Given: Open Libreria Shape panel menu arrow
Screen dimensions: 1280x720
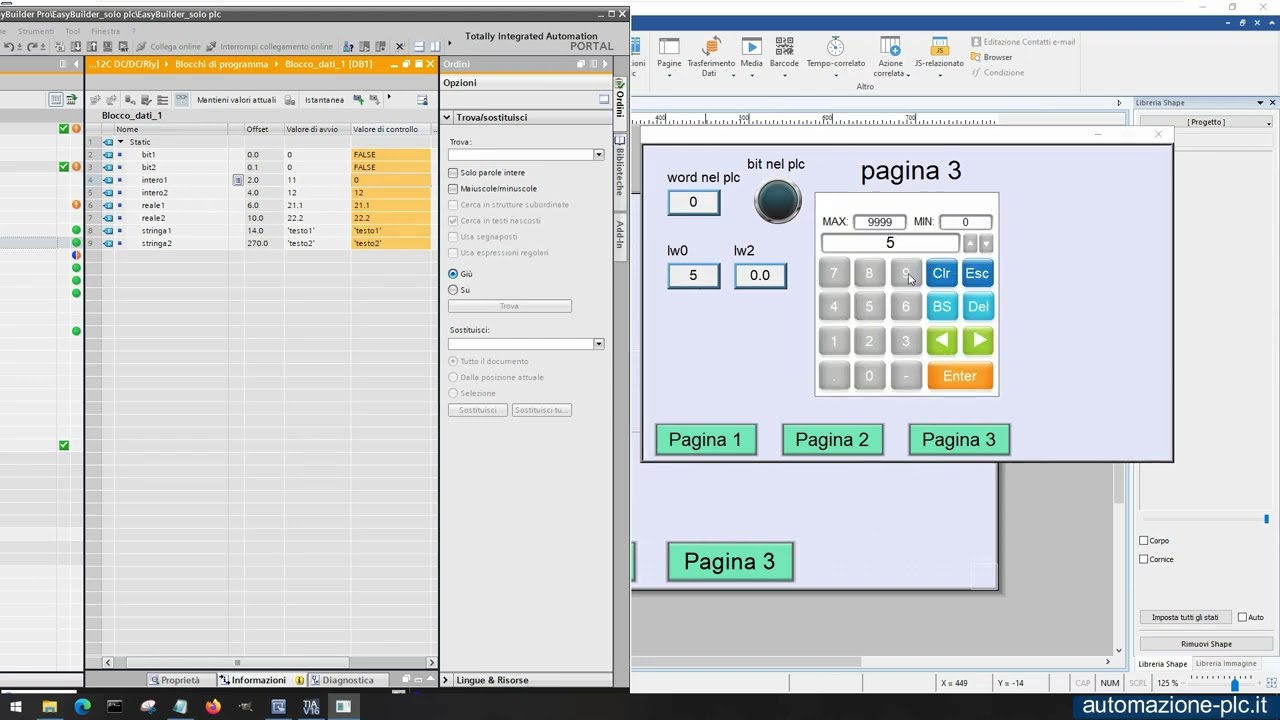Looking at the screenshot, I should pos(1260,103).
